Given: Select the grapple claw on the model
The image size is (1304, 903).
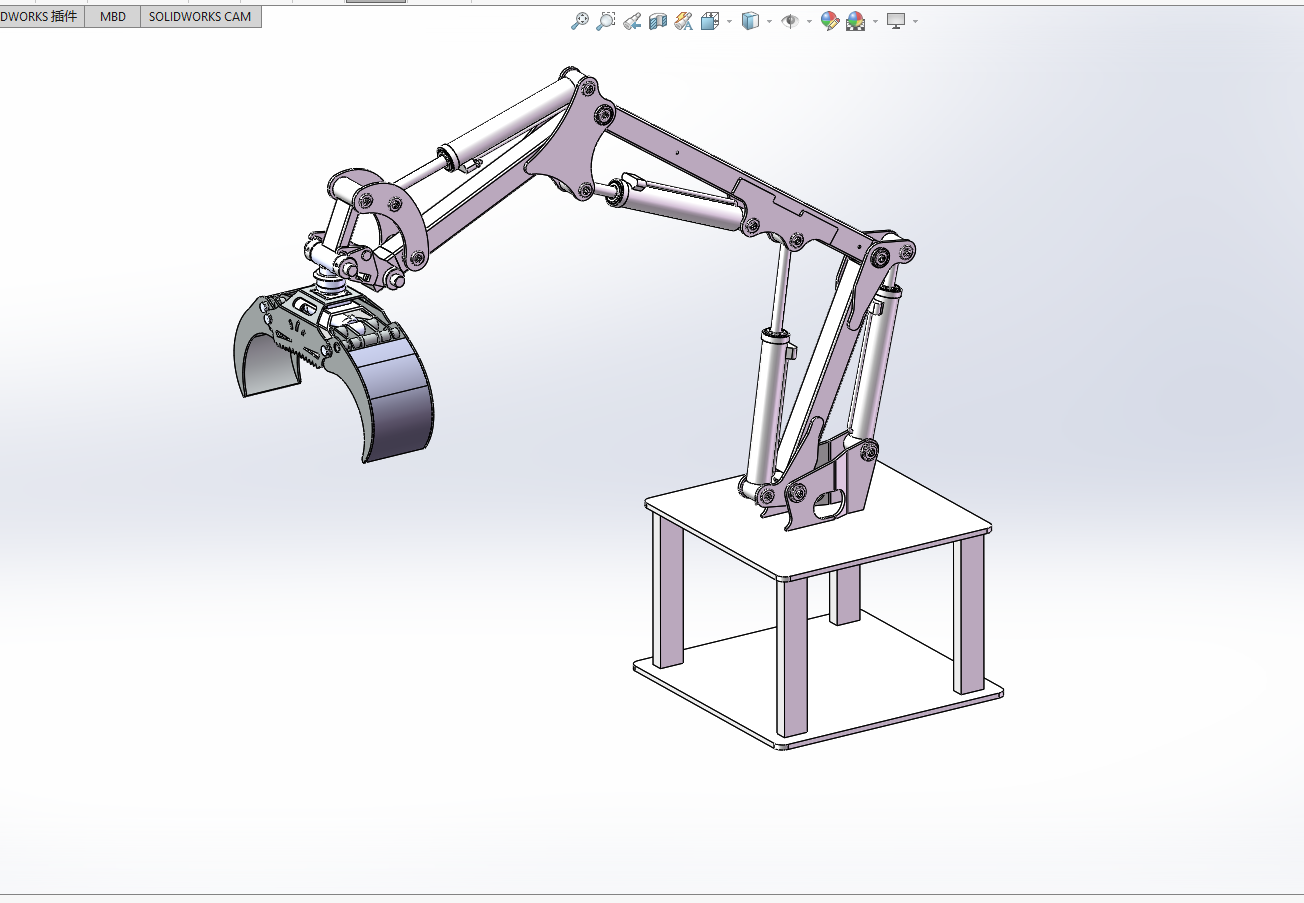Looking at the screenshot, I should [395, 385].
